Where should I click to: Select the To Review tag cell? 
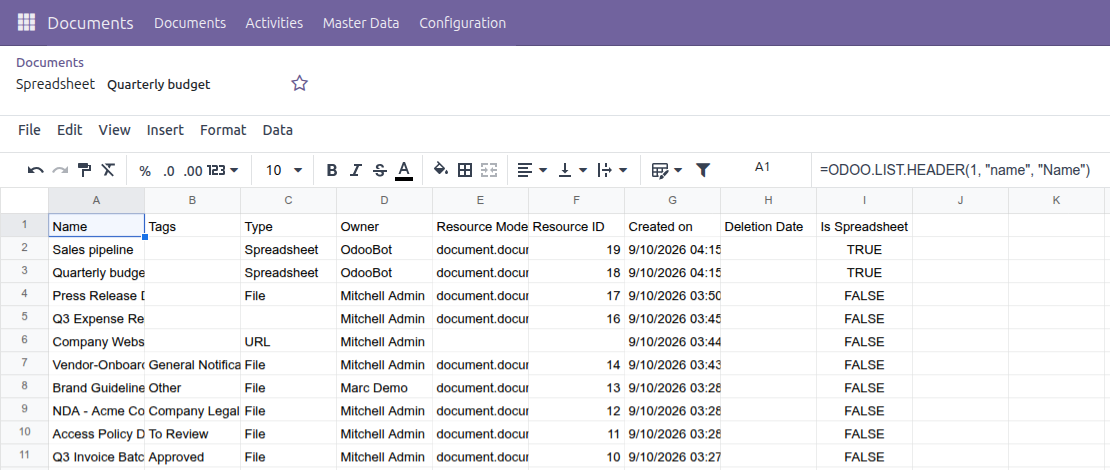click(x=193, y=434)
